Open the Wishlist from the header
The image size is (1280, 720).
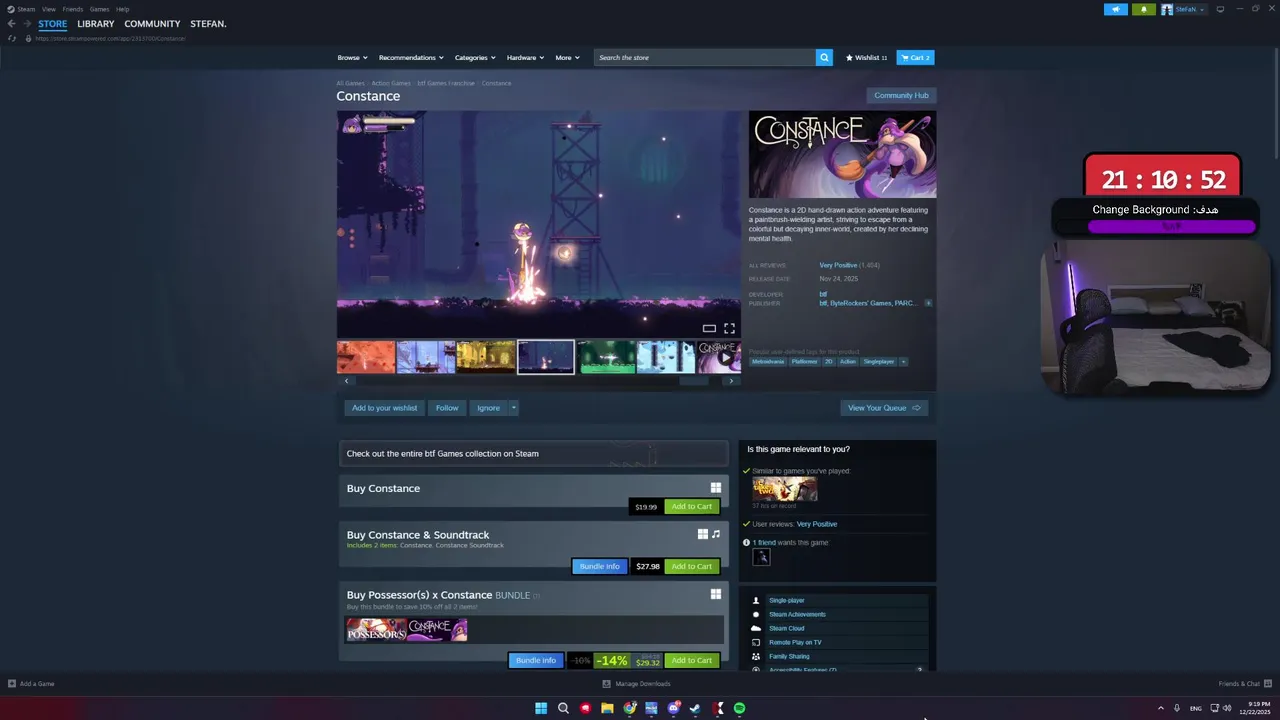[866, 58]
